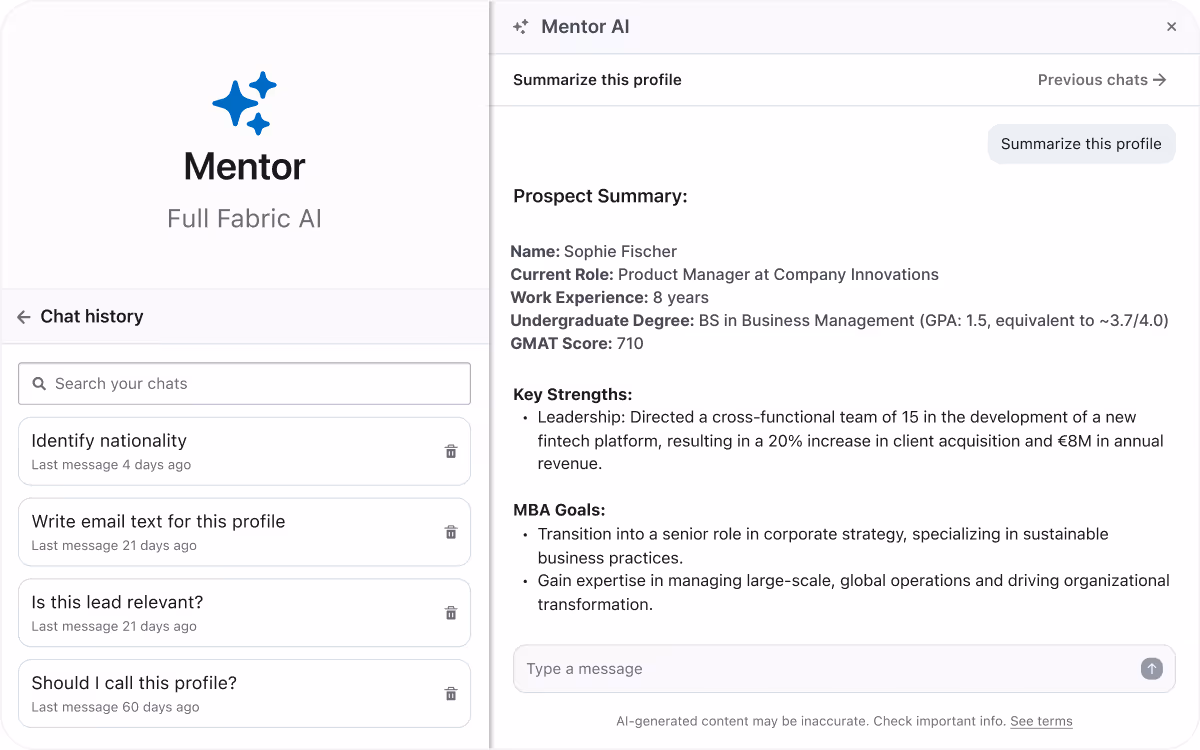Open "Previous chats" in the top bar
This screenshot has height=750, width=1200.
1101,80
